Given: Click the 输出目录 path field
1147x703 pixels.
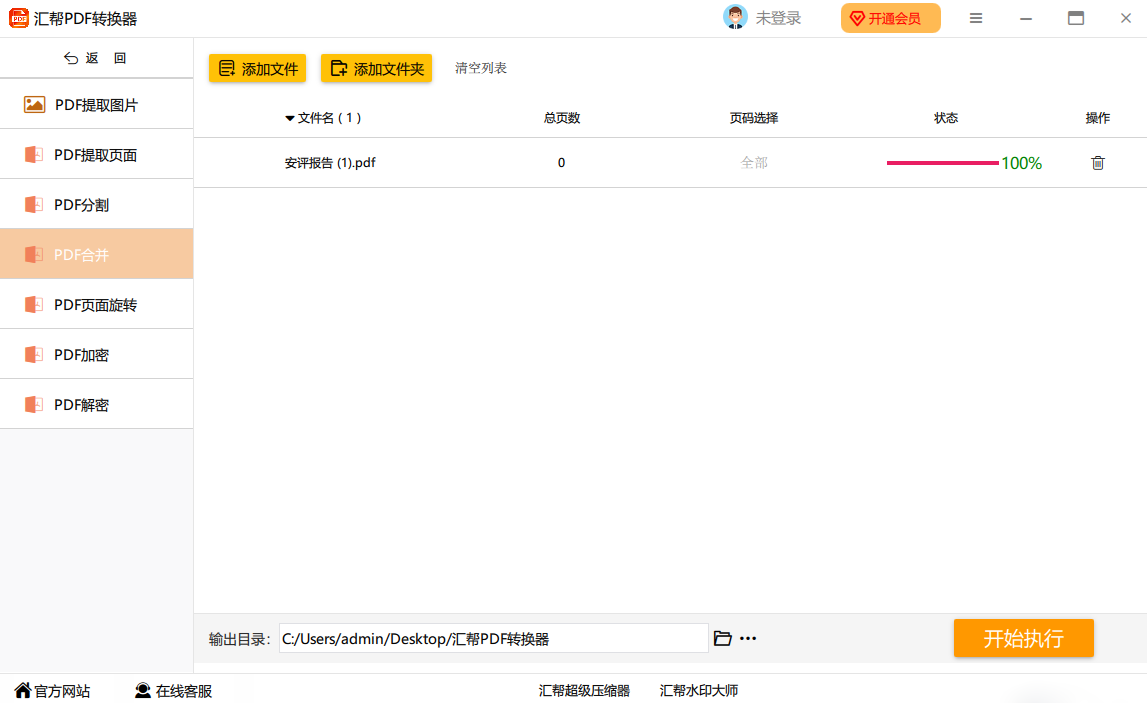Looking at the screenshot, I should tap(493, 638).
